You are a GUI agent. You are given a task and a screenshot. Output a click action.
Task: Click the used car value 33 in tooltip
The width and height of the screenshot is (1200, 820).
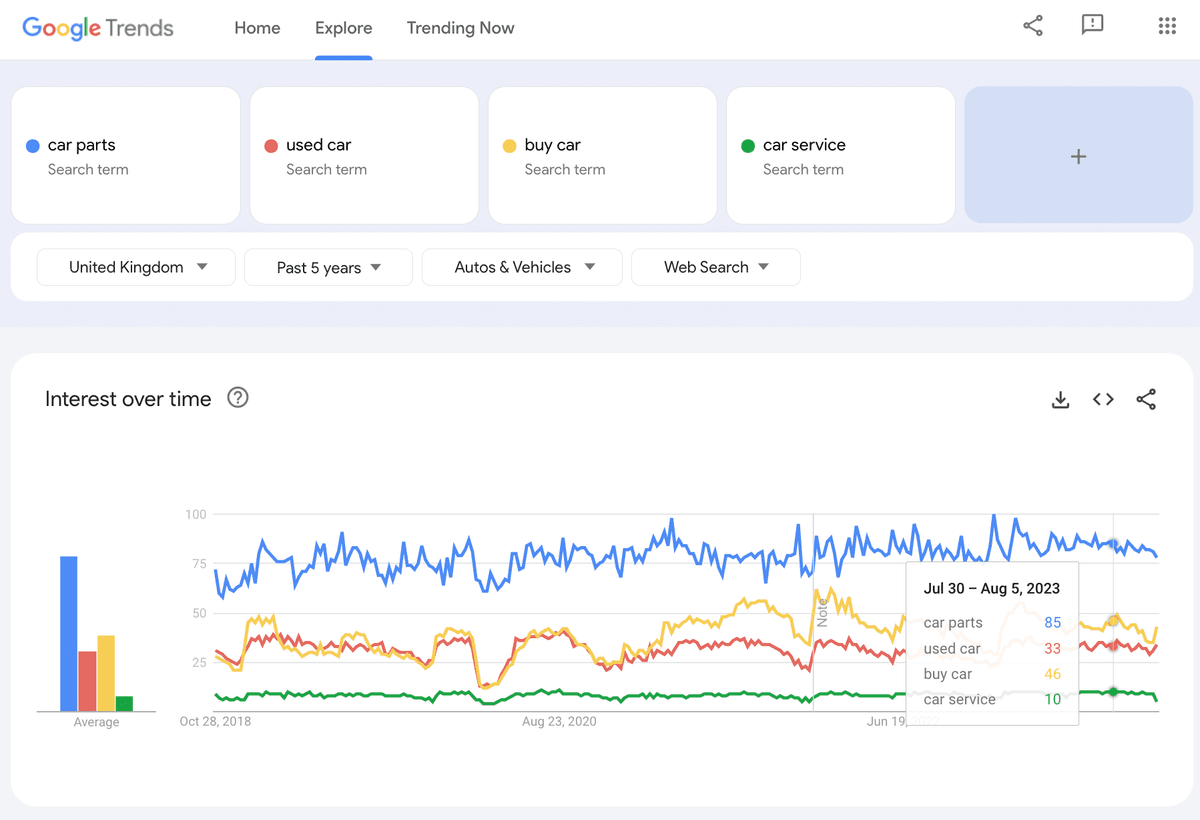point(1052,648)
